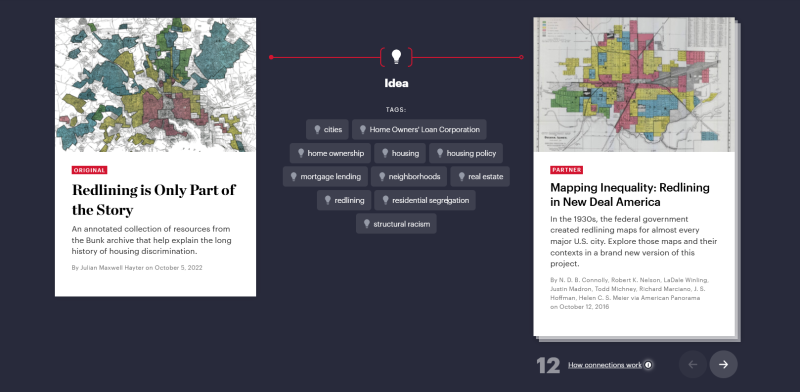The height and width of the screenshot is (392, 800).
Task: Click the 'In the 1930s, the federal government' description
Action: (634, 241)
